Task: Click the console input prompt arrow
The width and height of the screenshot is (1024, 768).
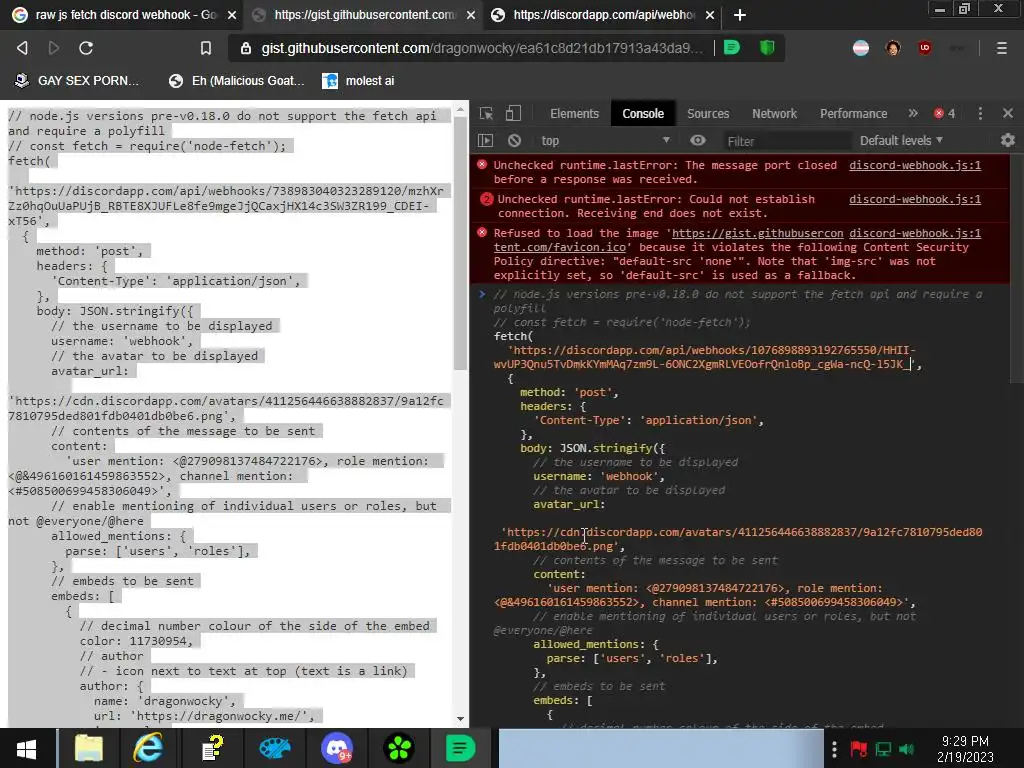Action: (482, 294)
